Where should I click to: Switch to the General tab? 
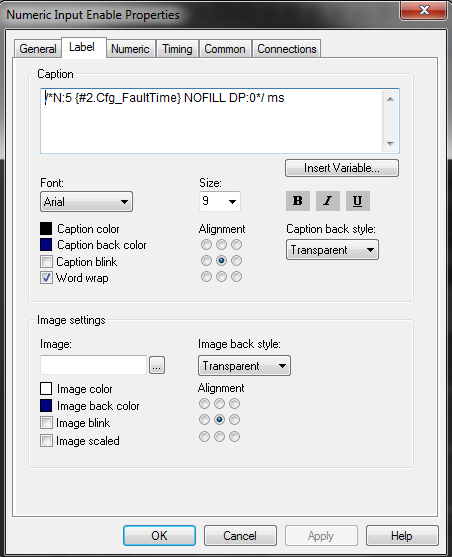pos(38,49)
